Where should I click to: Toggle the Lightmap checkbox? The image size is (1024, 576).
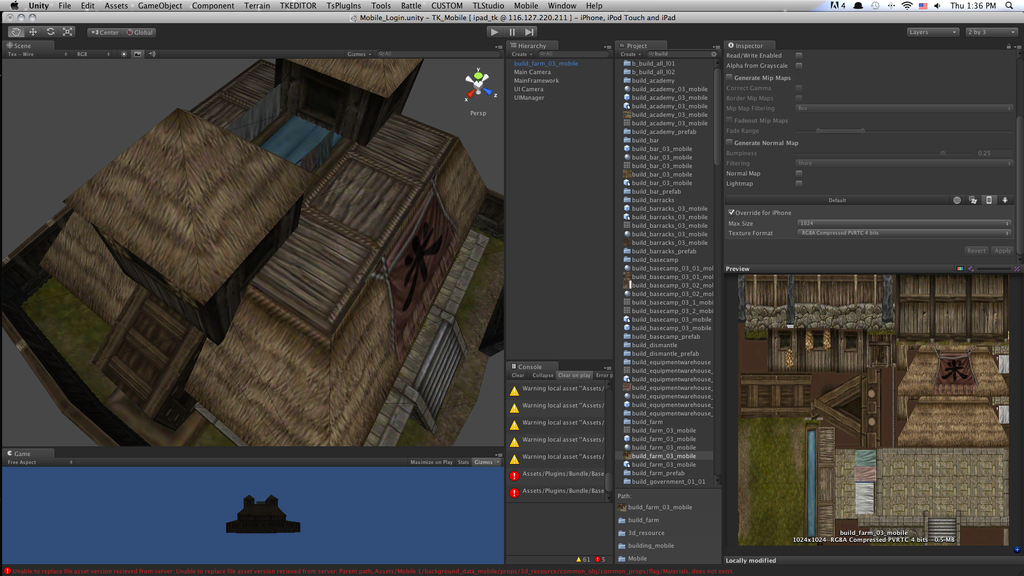799,184
